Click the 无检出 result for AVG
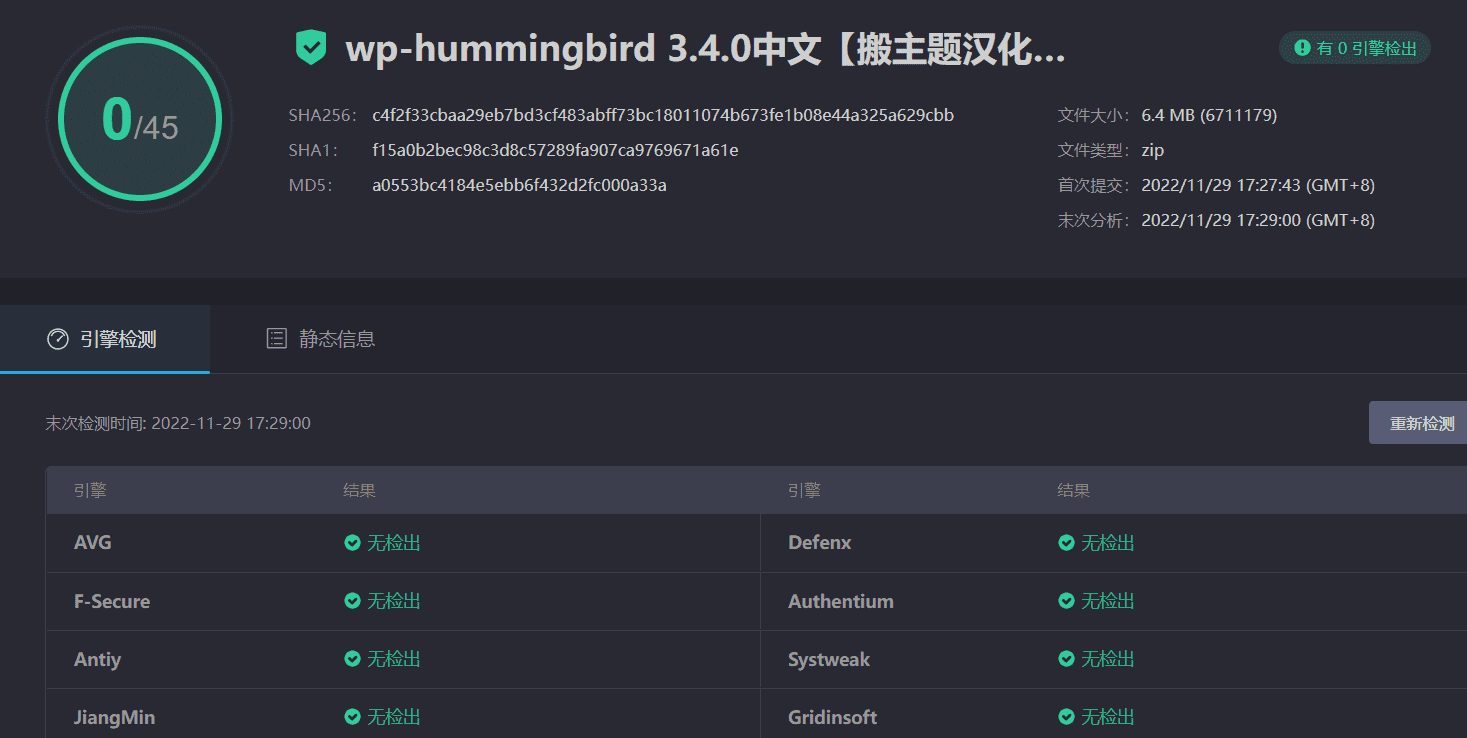 pos(394,543)
